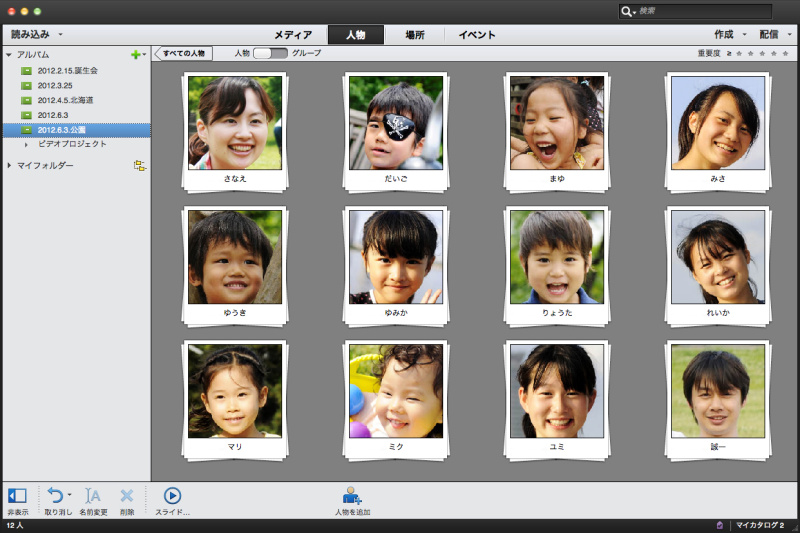Click the album icon for 2012.3.25
This screenshot has width=800, height=533.
(x=27, y=86)
